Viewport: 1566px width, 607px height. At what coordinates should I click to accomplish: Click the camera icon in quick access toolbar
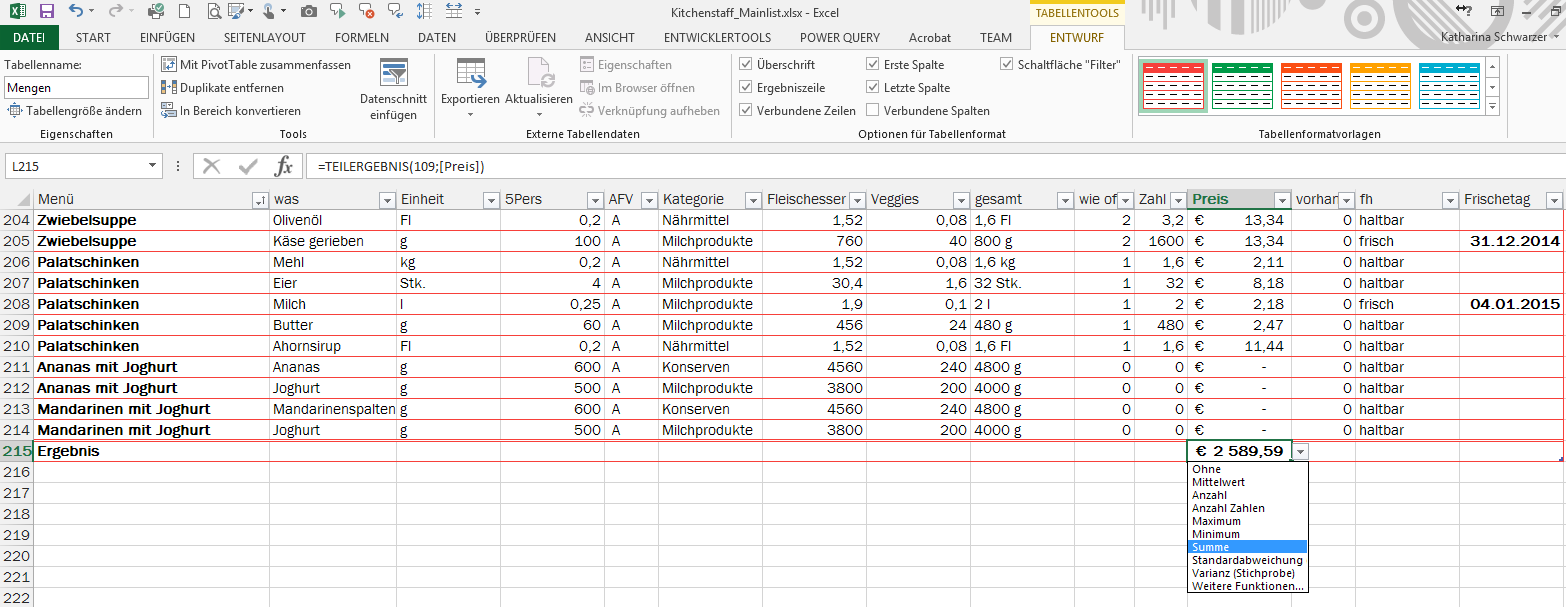pos(308,11)
